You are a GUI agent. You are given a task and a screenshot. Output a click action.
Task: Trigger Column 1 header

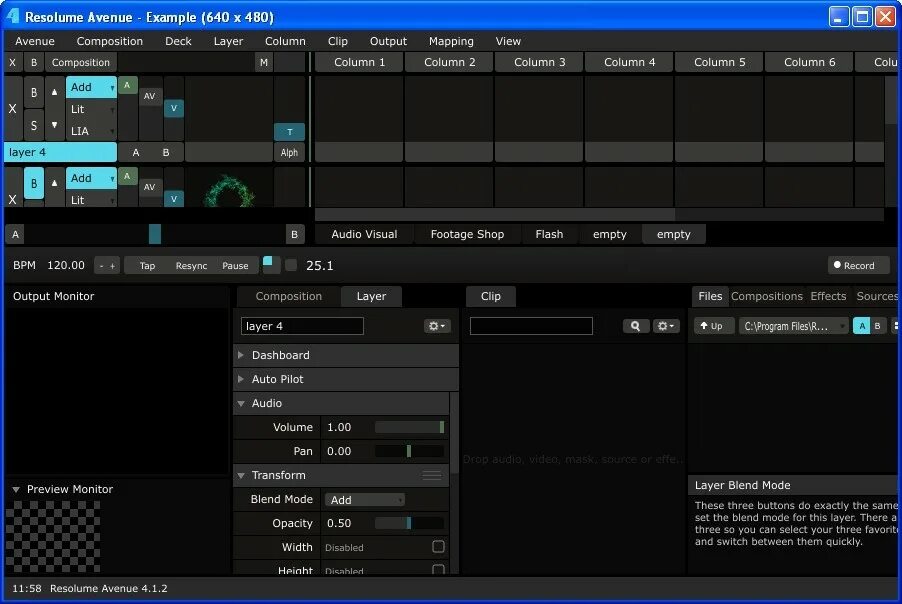tap(360, 62)
